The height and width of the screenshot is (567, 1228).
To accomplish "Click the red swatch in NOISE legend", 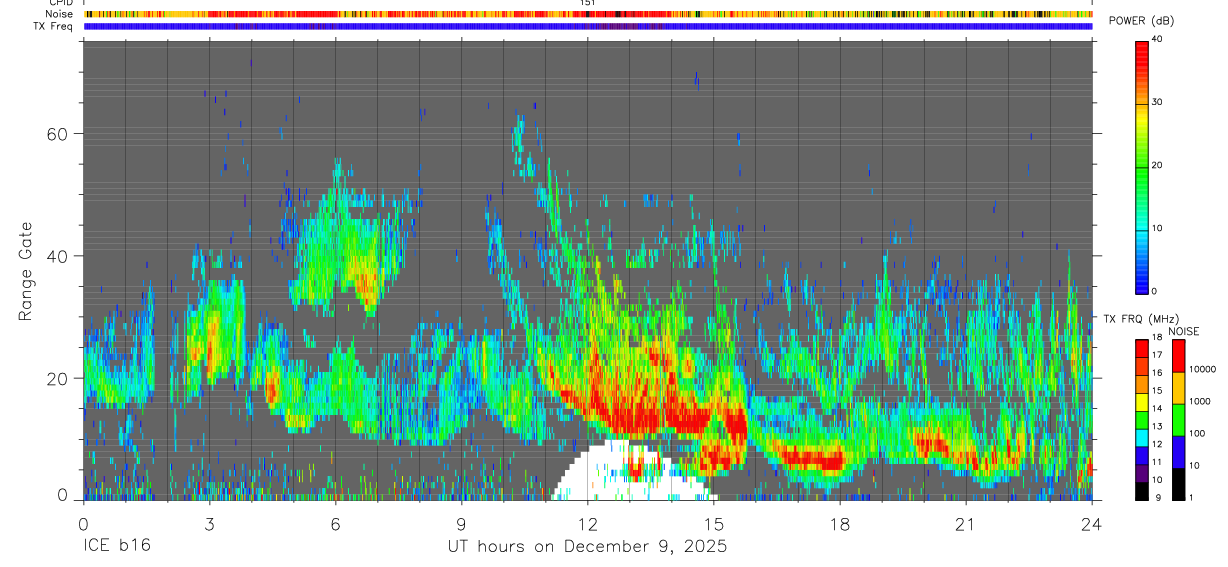I will coord(1178,356).
